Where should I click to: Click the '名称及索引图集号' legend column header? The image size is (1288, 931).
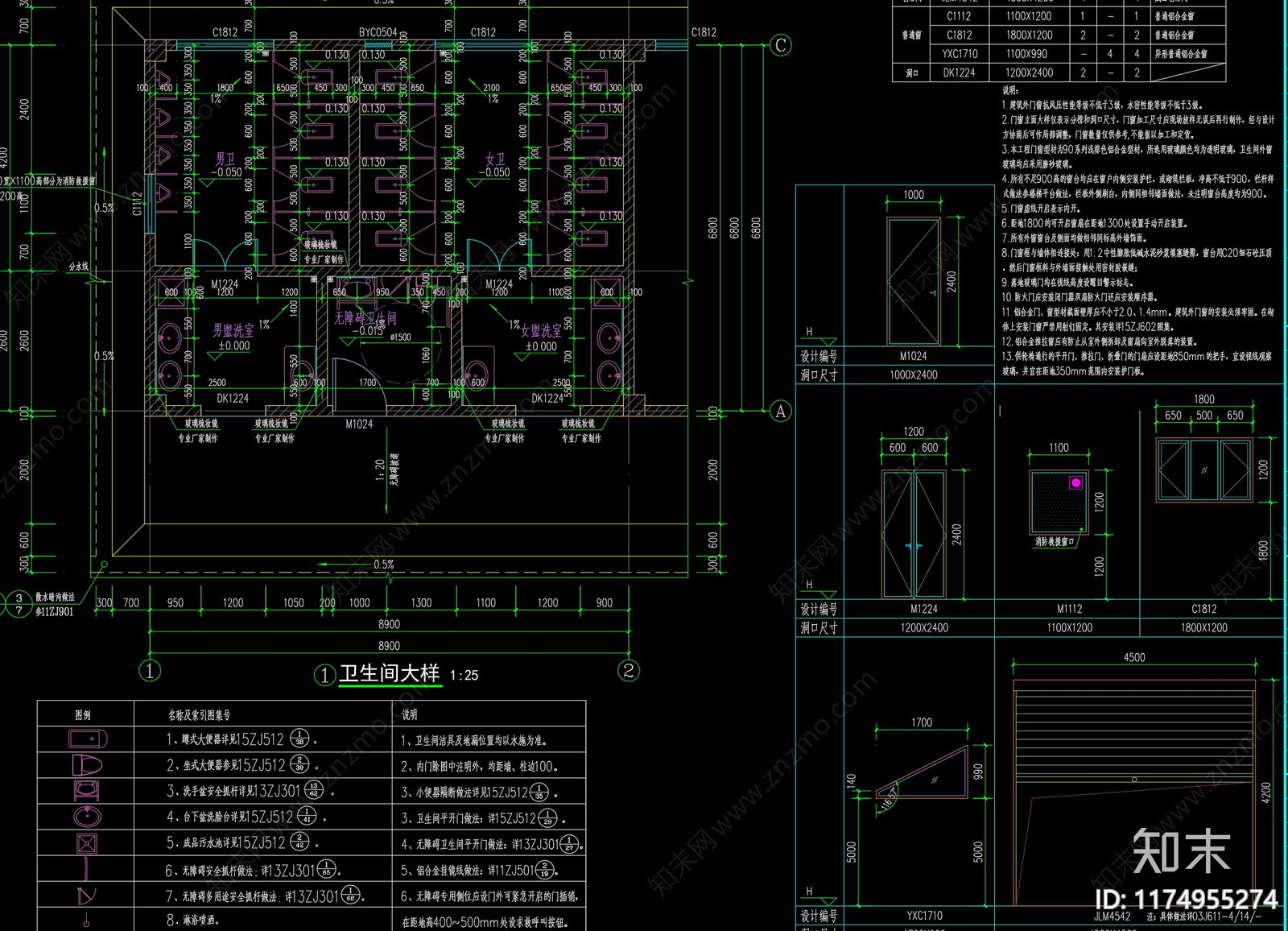(199, 714)
